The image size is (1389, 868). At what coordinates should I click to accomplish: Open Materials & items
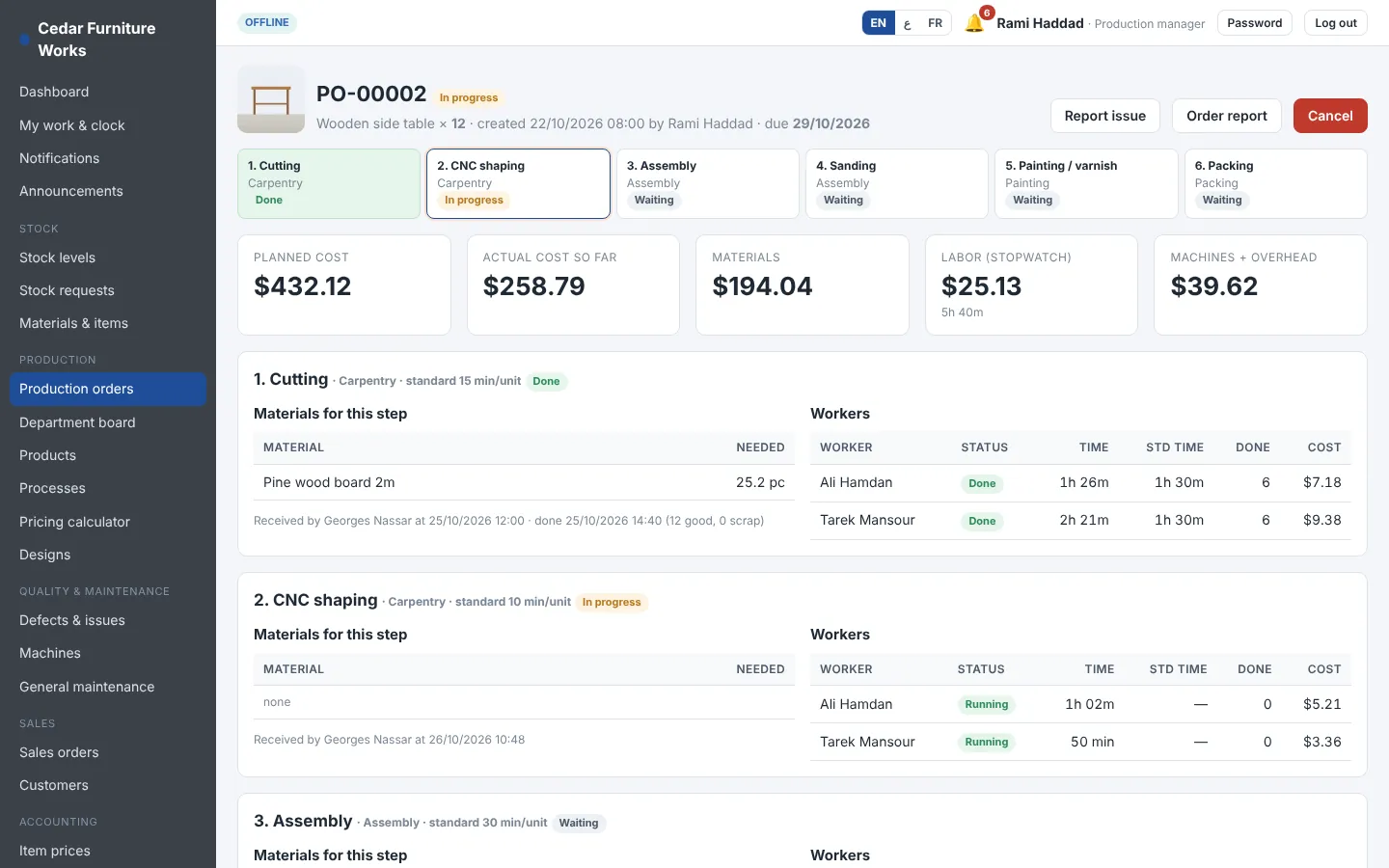pos(108,323)
